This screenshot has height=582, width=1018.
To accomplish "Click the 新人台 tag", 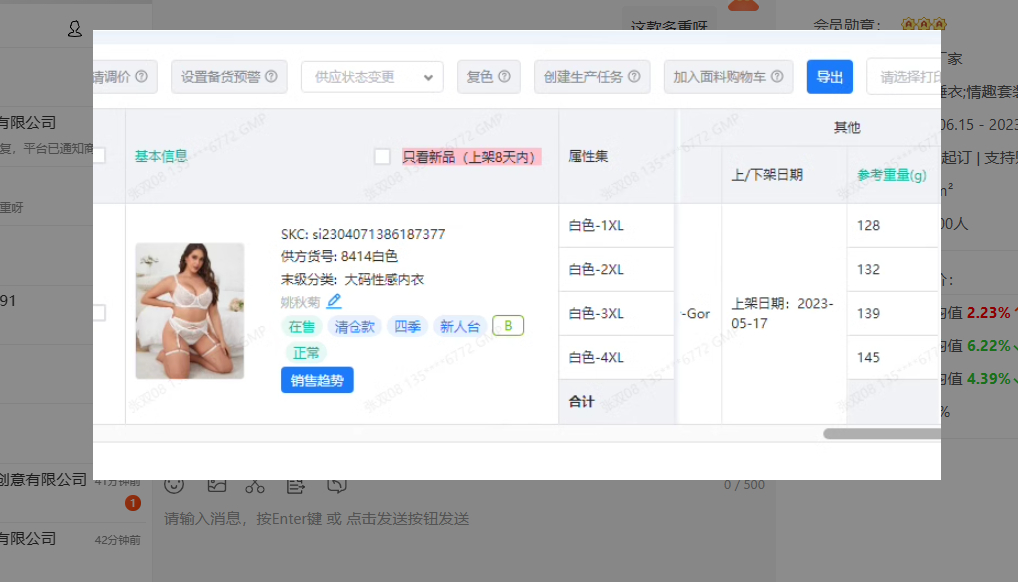I will pyautogui.click(x=460, y=326).
